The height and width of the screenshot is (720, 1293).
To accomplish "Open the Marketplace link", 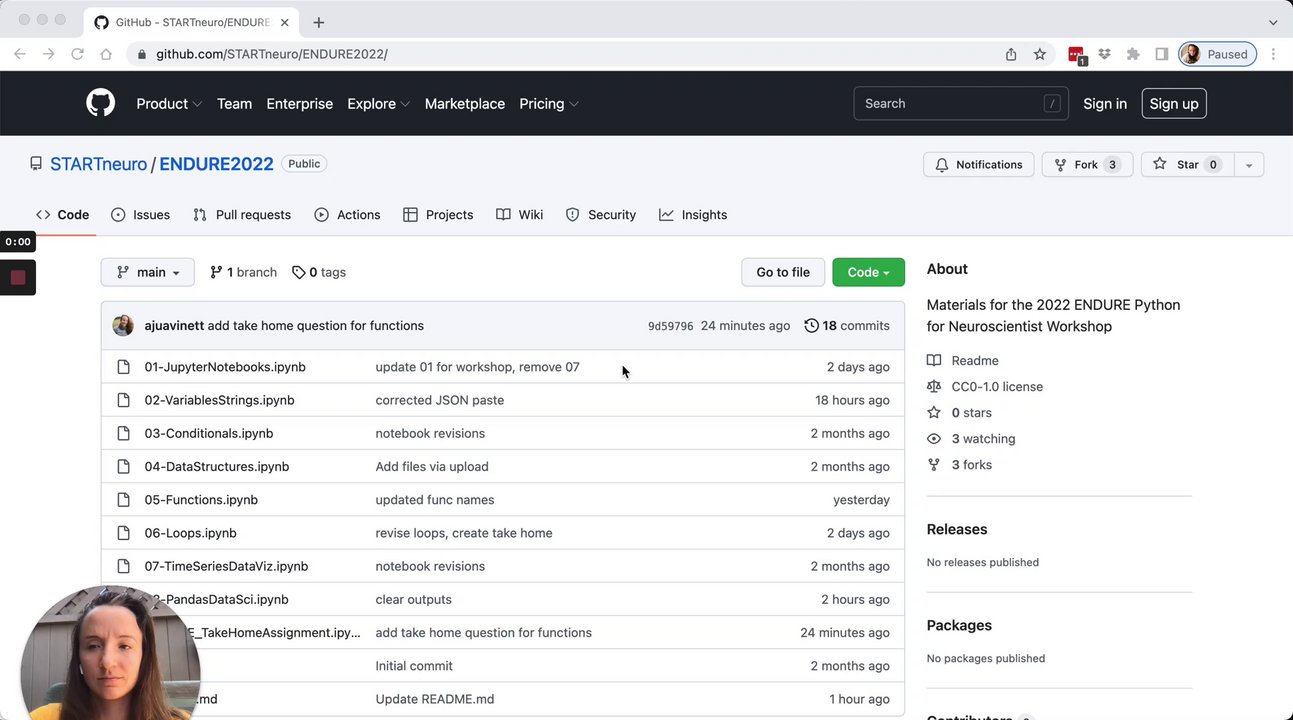I will 465,103.
